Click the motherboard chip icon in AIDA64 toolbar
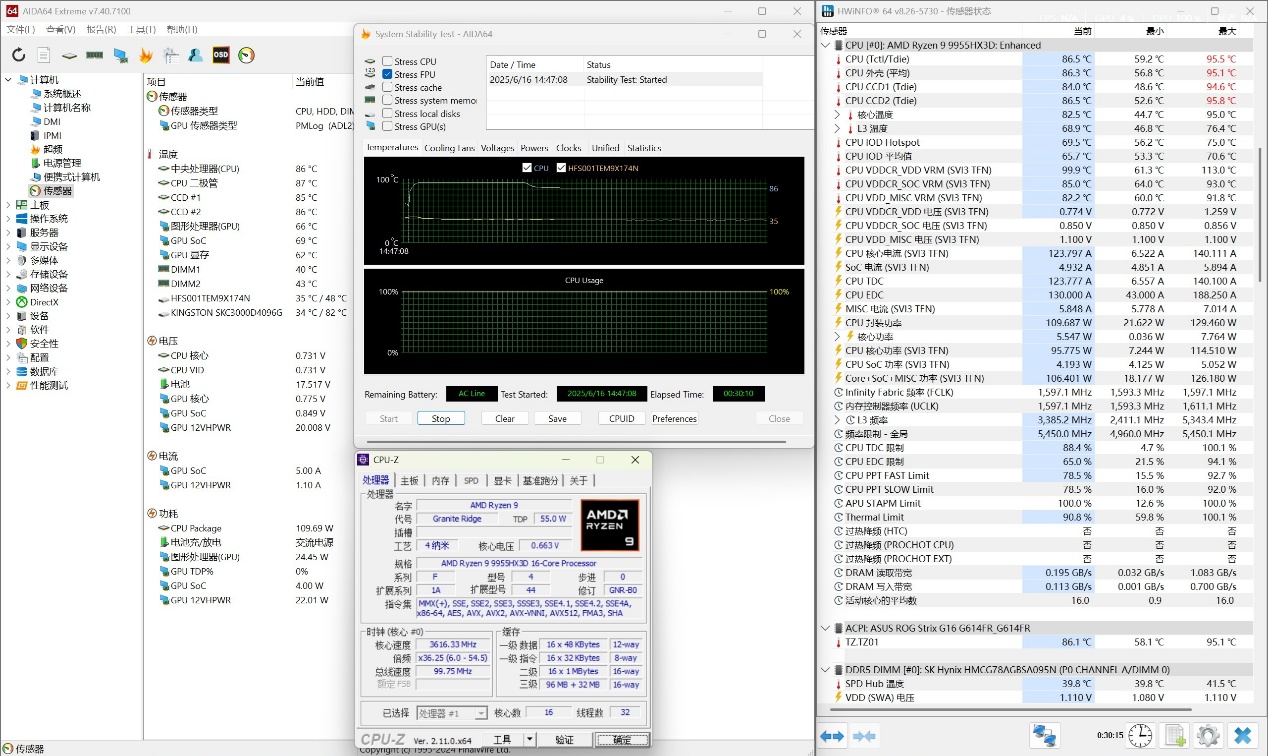This screenshot has height=756, width=1268. point(69,55)
